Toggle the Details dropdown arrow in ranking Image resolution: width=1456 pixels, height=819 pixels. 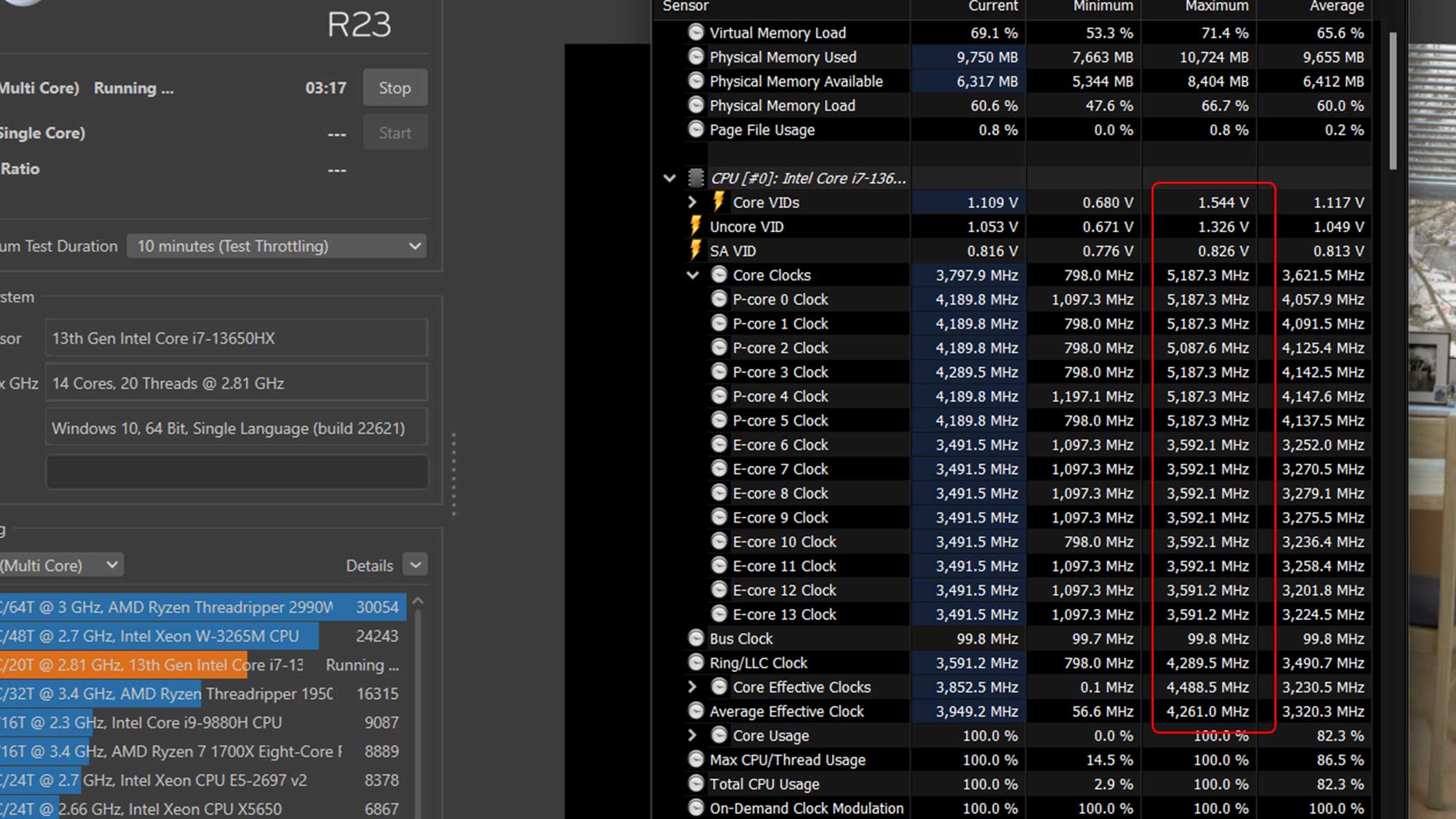[x=415, y=565]
